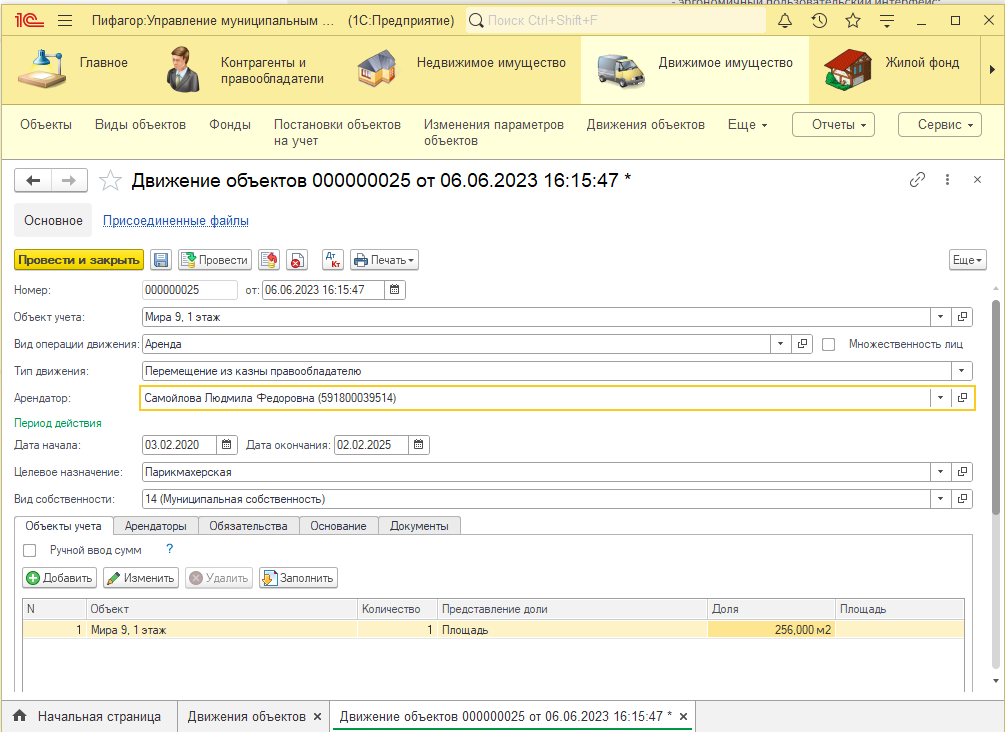
Task: Open the Арендатор linked record
Action: (x=962, y=398)
